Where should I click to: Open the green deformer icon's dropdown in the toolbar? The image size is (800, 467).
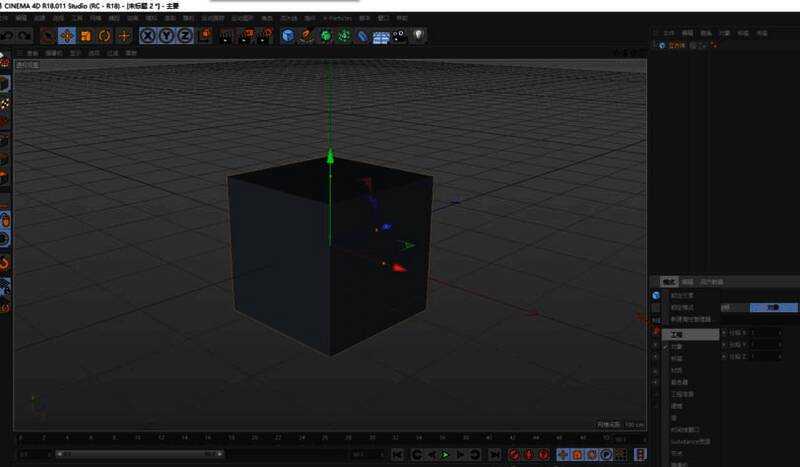point(343,36)
